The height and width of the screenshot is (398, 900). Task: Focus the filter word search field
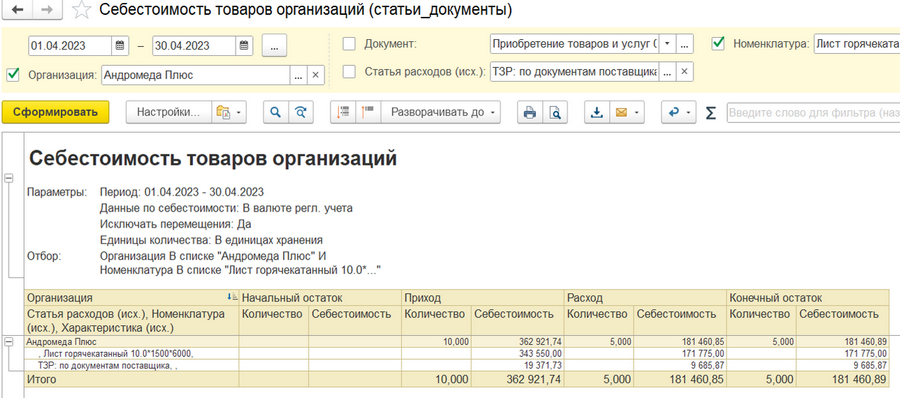(x=813, y=113)
